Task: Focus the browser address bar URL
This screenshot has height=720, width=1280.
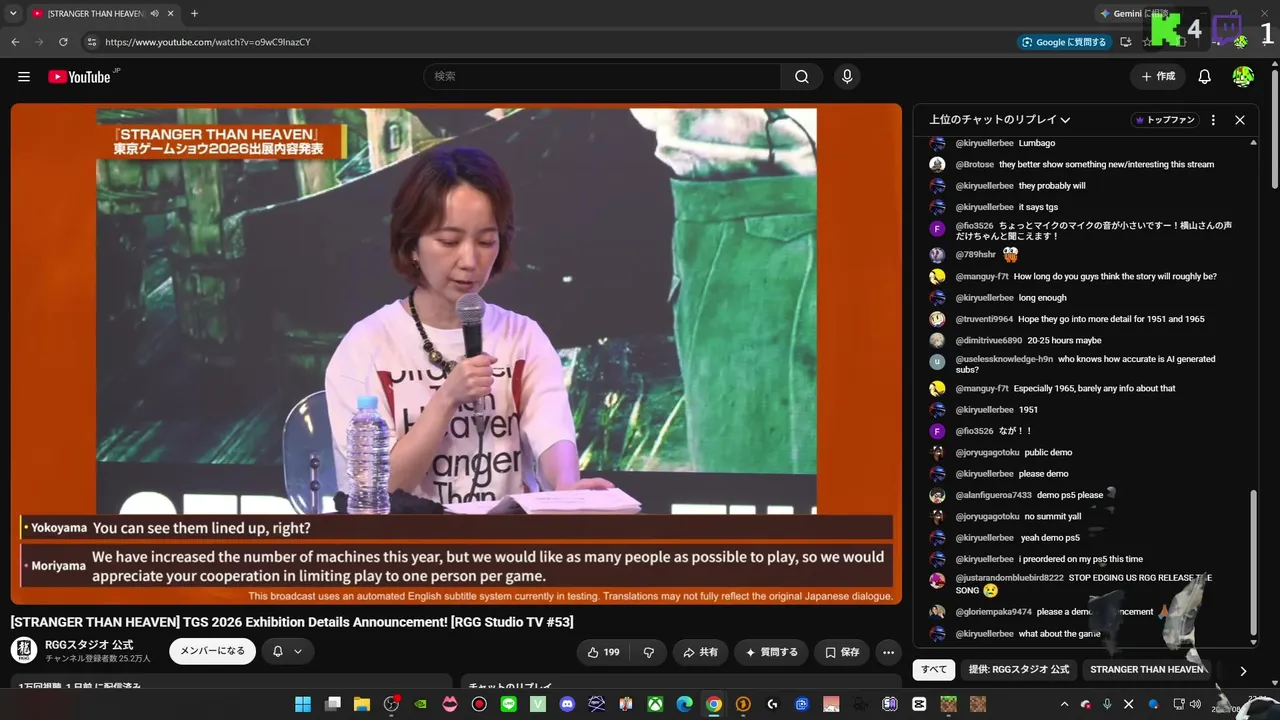Action: click(x=208, y=42)
